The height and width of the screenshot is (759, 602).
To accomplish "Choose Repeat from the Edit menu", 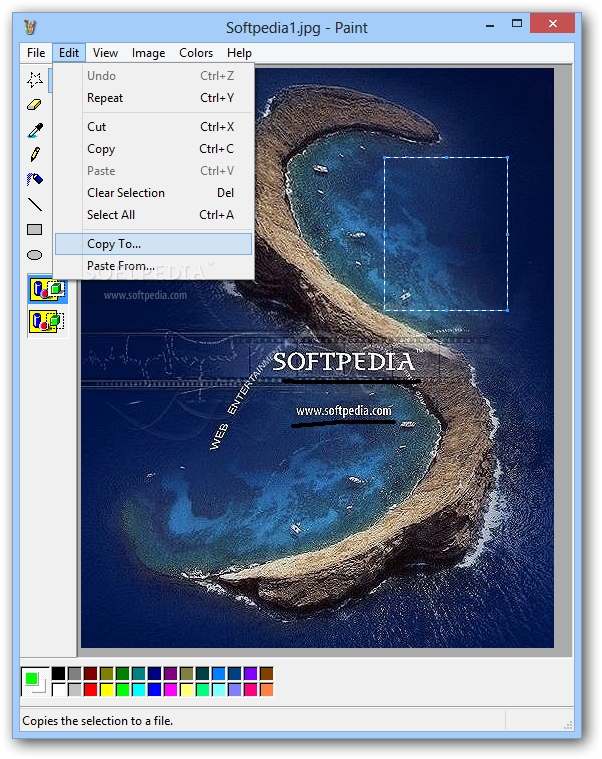I will point(153,98).
